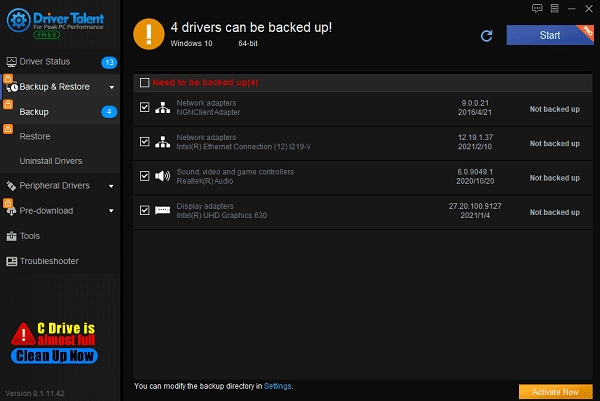Click the Peripheral Drivers USB icon
This screenshot has height=401, width=600.
pos(11,186)
